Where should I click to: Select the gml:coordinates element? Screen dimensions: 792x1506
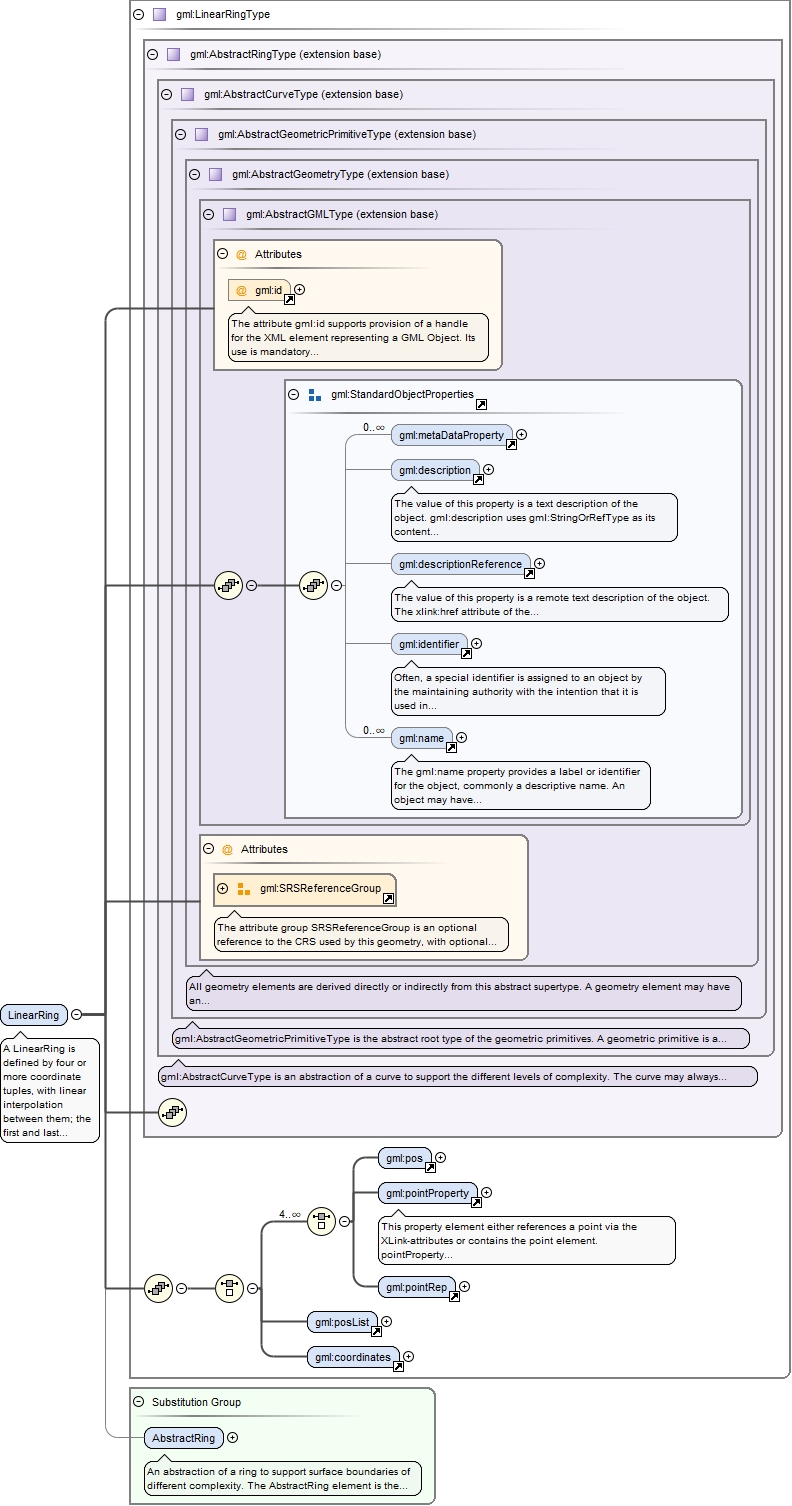pyautogui.click(x=353, y=1357)
